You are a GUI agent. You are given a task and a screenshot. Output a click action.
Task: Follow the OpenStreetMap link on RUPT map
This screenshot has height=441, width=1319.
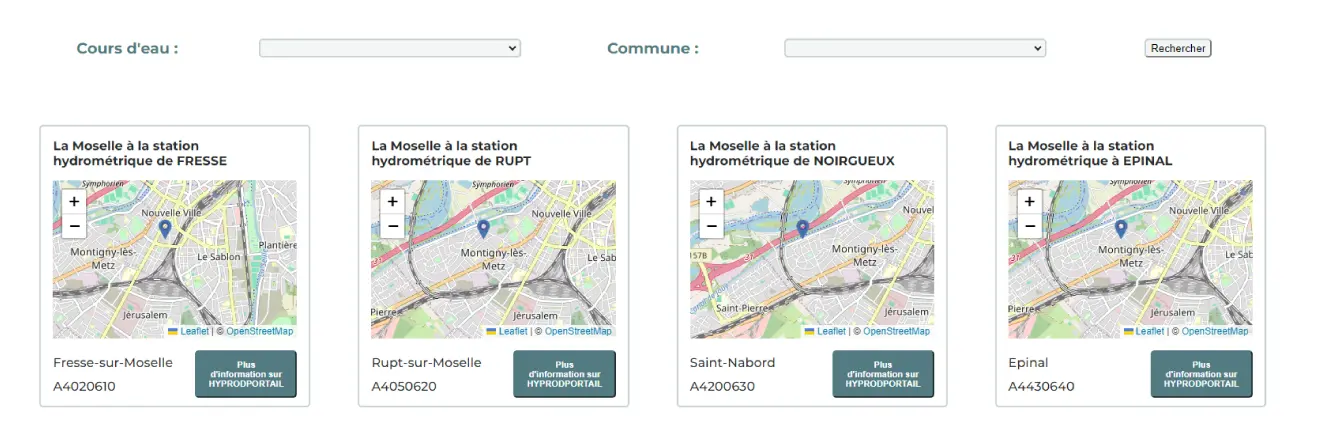click(x=578, y=331)
